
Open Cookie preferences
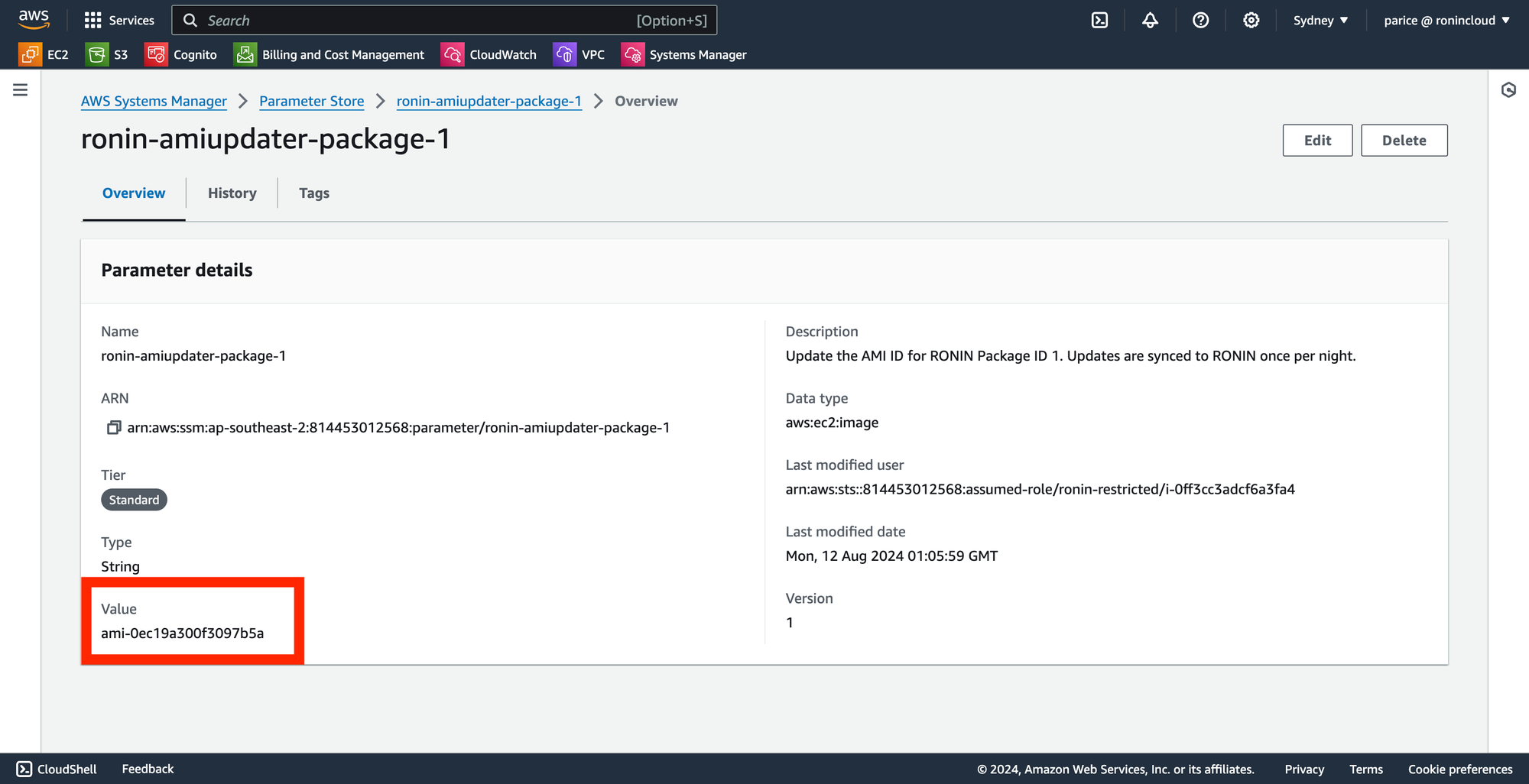pos(1460,769)
